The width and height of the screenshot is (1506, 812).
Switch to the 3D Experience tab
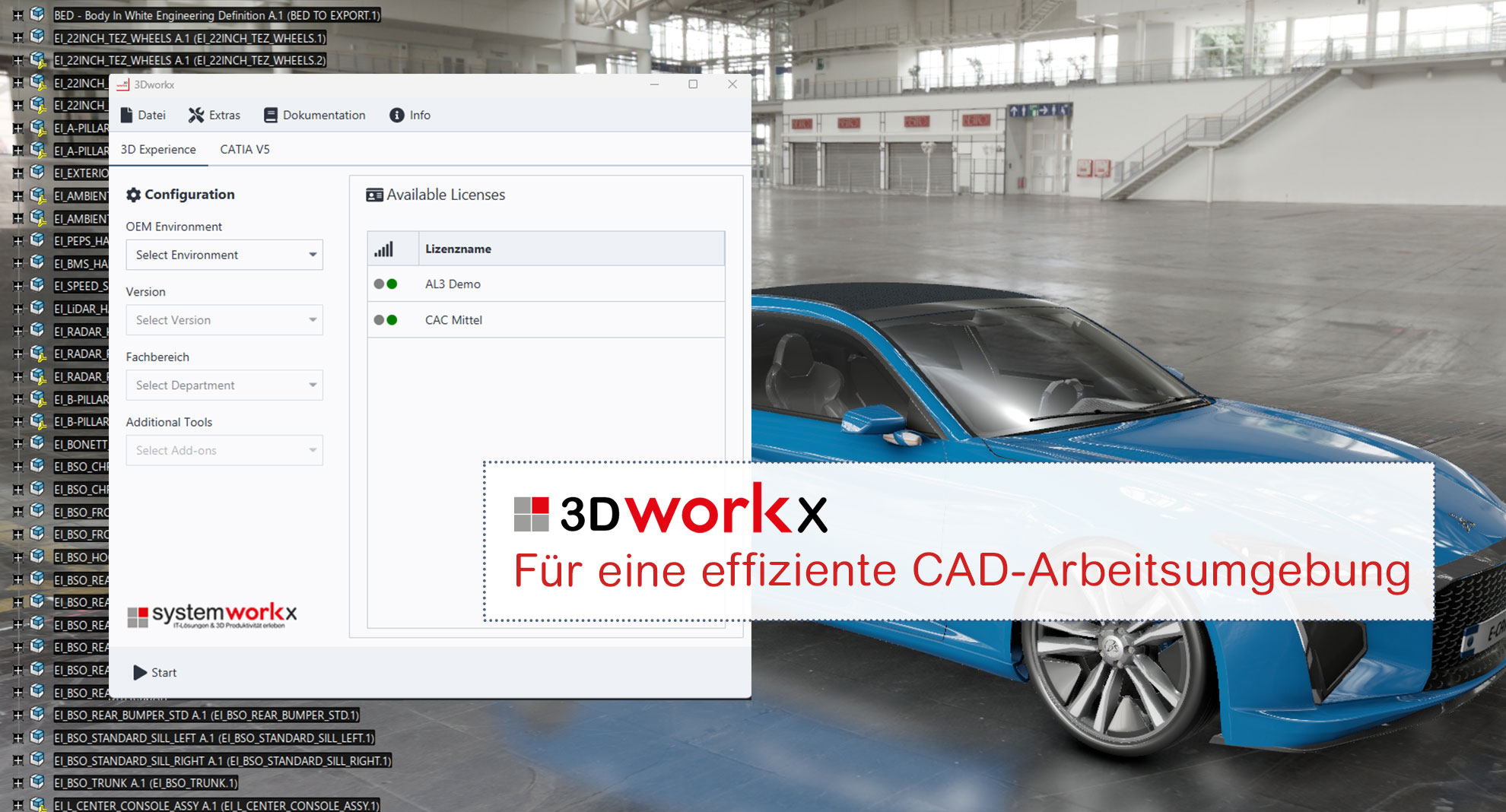(158, 149)
